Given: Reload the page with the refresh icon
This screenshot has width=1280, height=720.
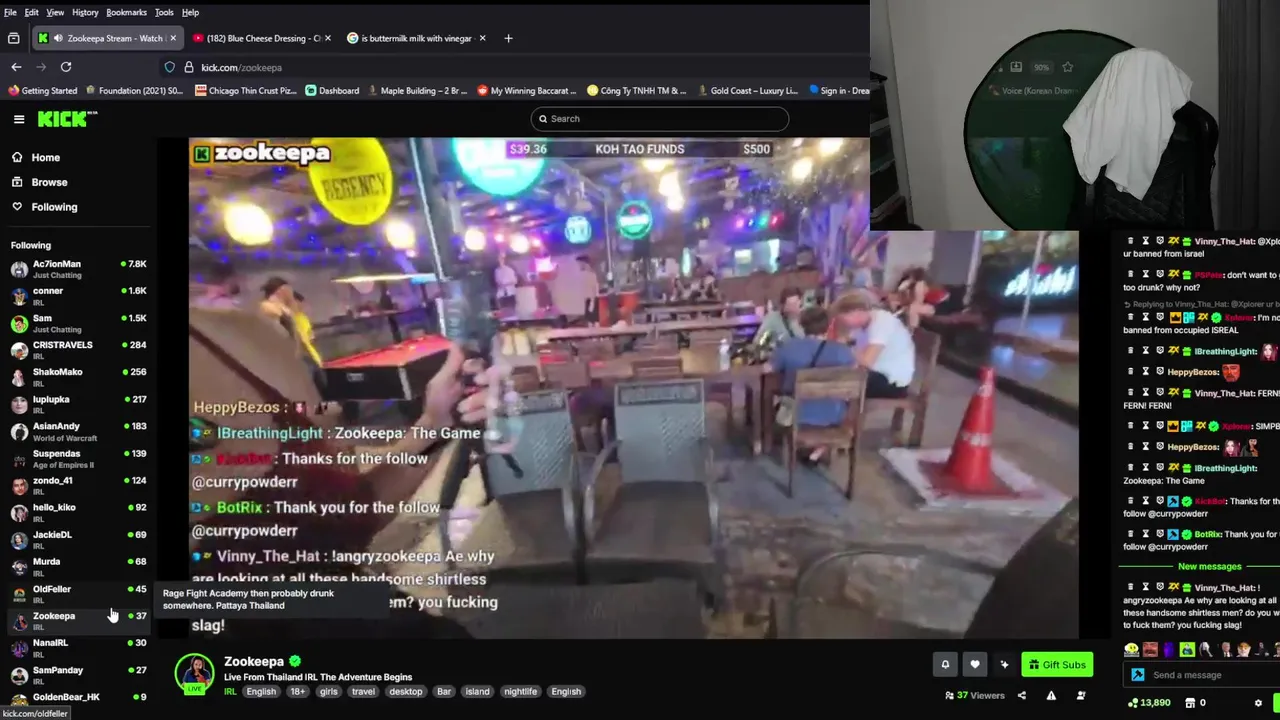Looking at the screenshot, I should (x=66, y=67).
